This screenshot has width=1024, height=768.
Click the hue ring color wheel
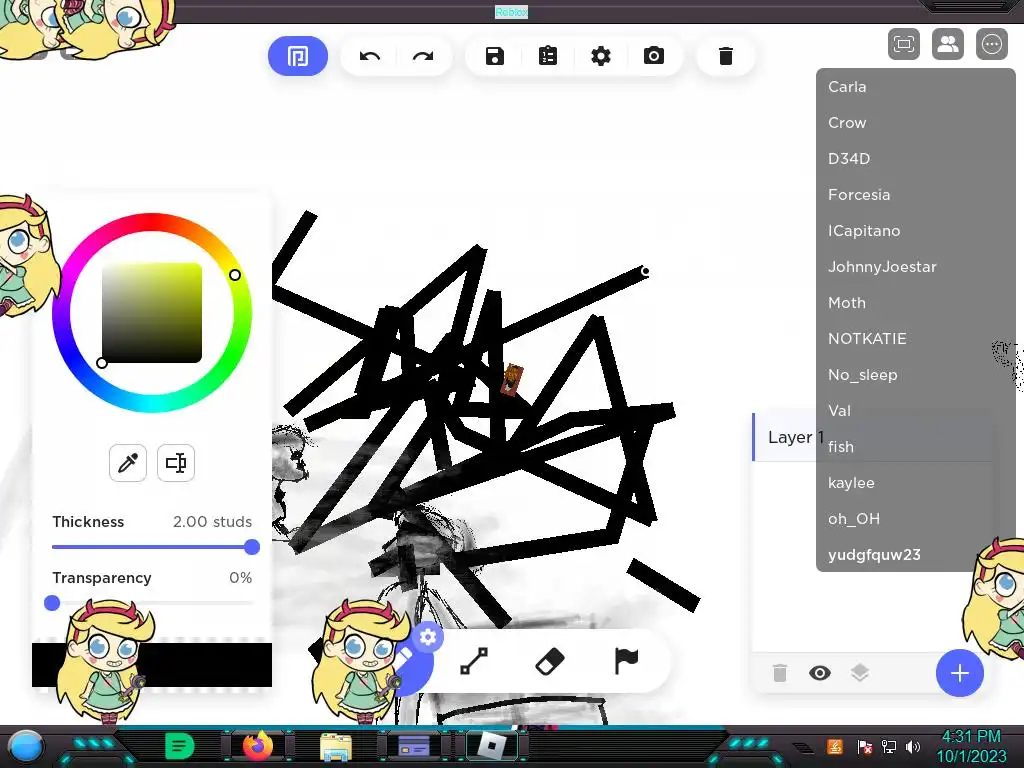pos(152,222)
